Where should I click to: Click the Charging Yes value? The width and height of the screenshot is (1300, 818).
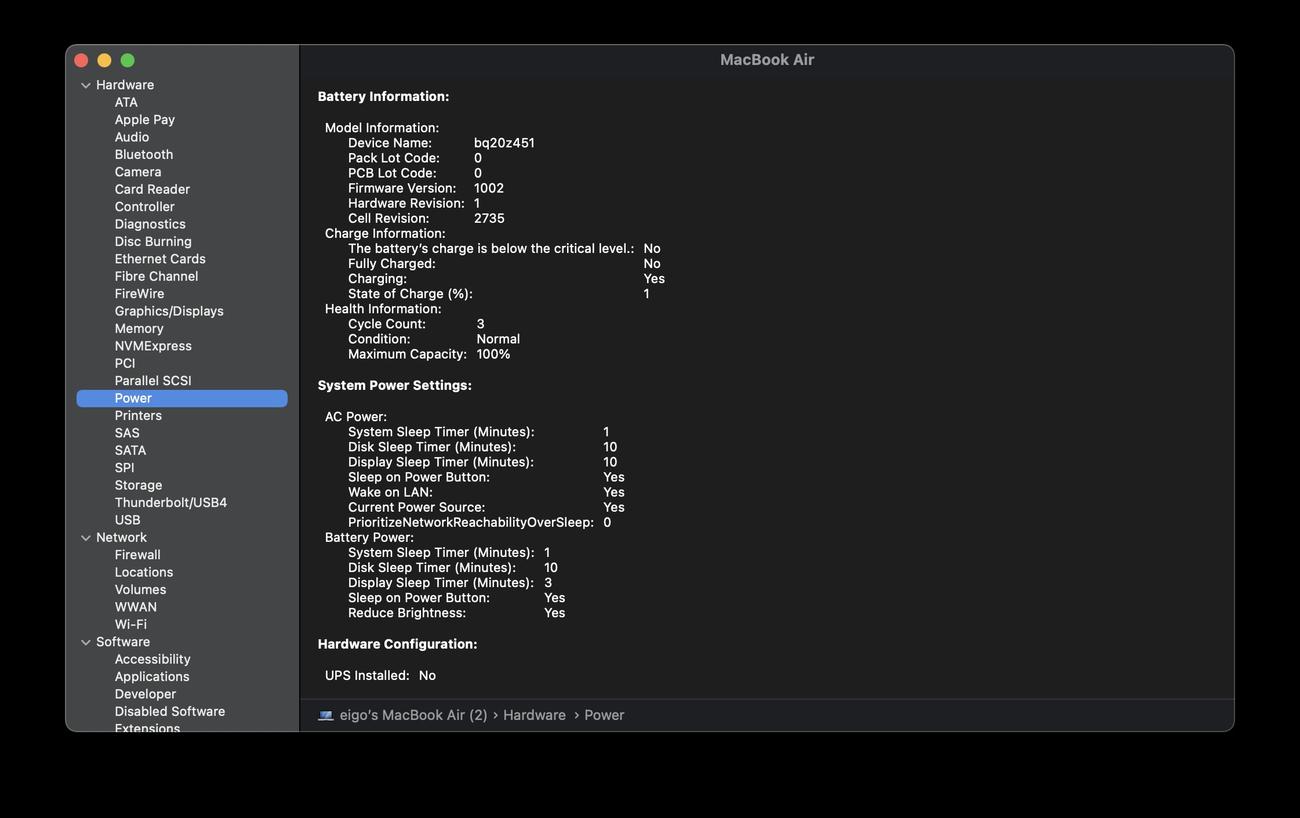[x=654, y=279]
